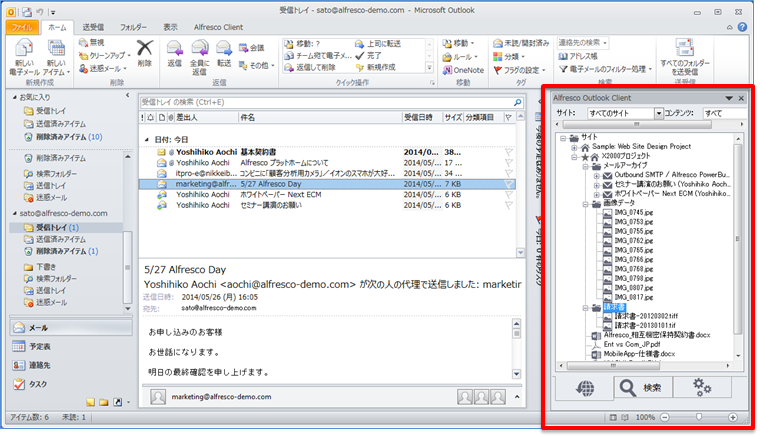760x437 pixels.
Task: Switch to the 表示 tab
Action: click(170, 27)
